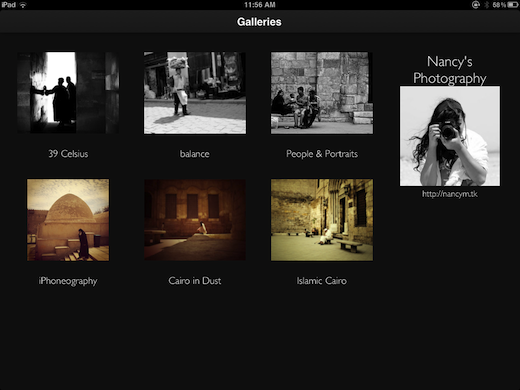
Task: Tap the Galleries title in navigation bar
Action: [259, 22]
